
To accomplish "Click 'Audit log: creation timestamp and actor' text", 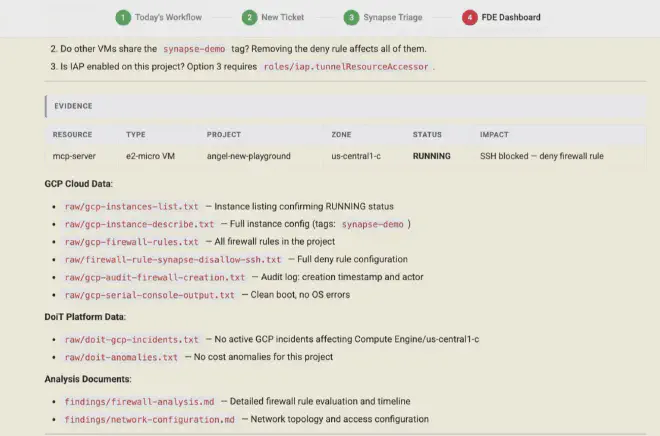I will (x=342, y=277).
